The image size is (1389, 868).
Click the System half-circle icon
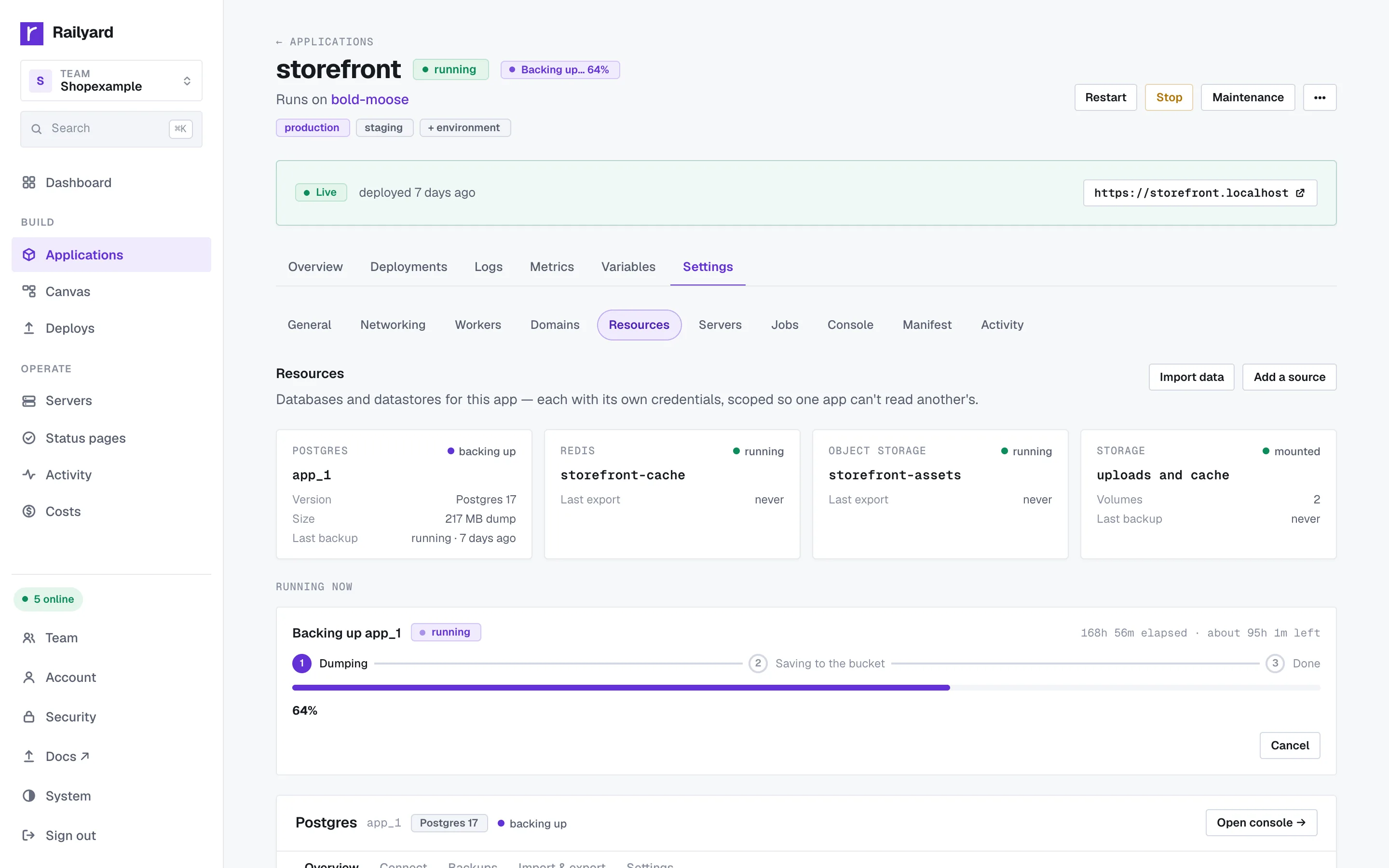pyautogui.click(x=29, y=796)
